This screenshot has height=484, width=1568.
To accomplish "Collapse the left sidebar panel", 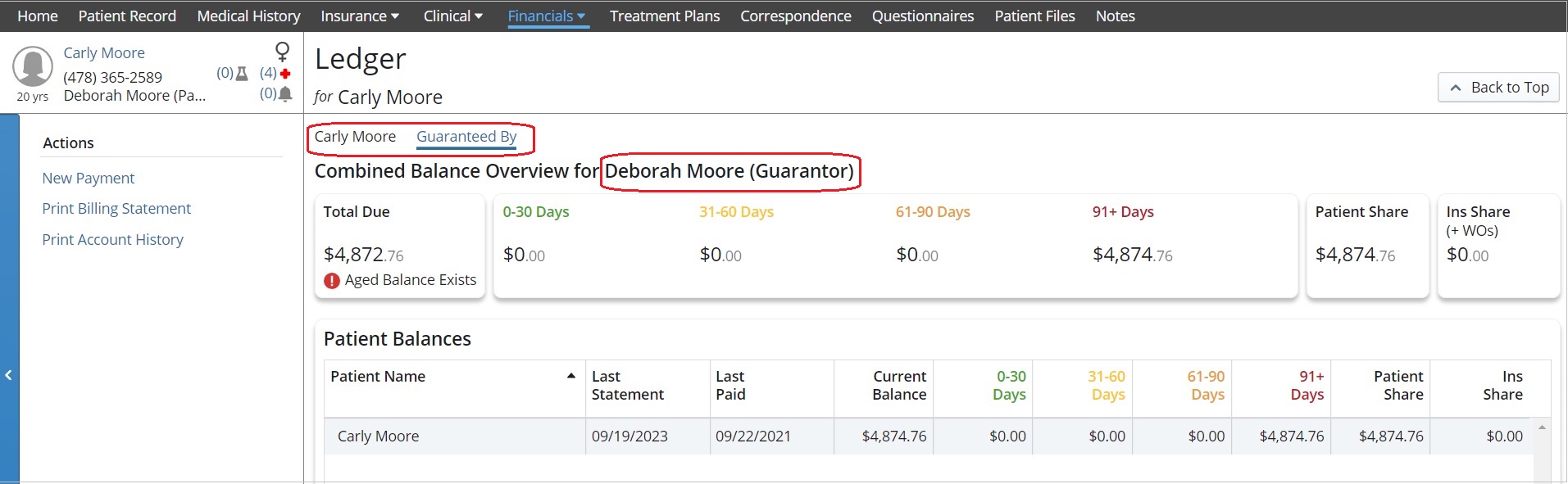I will click(x=9, y=375).
